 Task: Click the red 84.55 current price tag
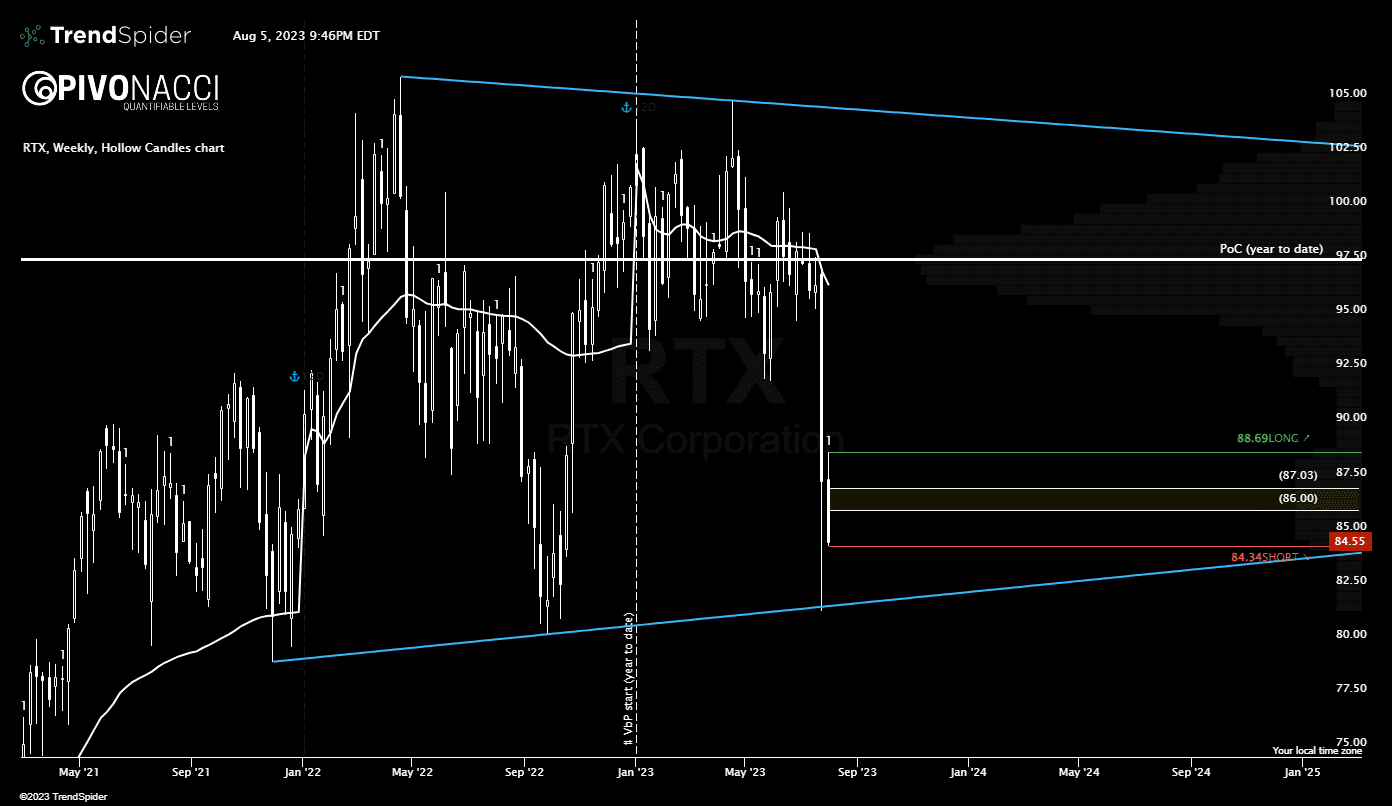point(1349,542)
